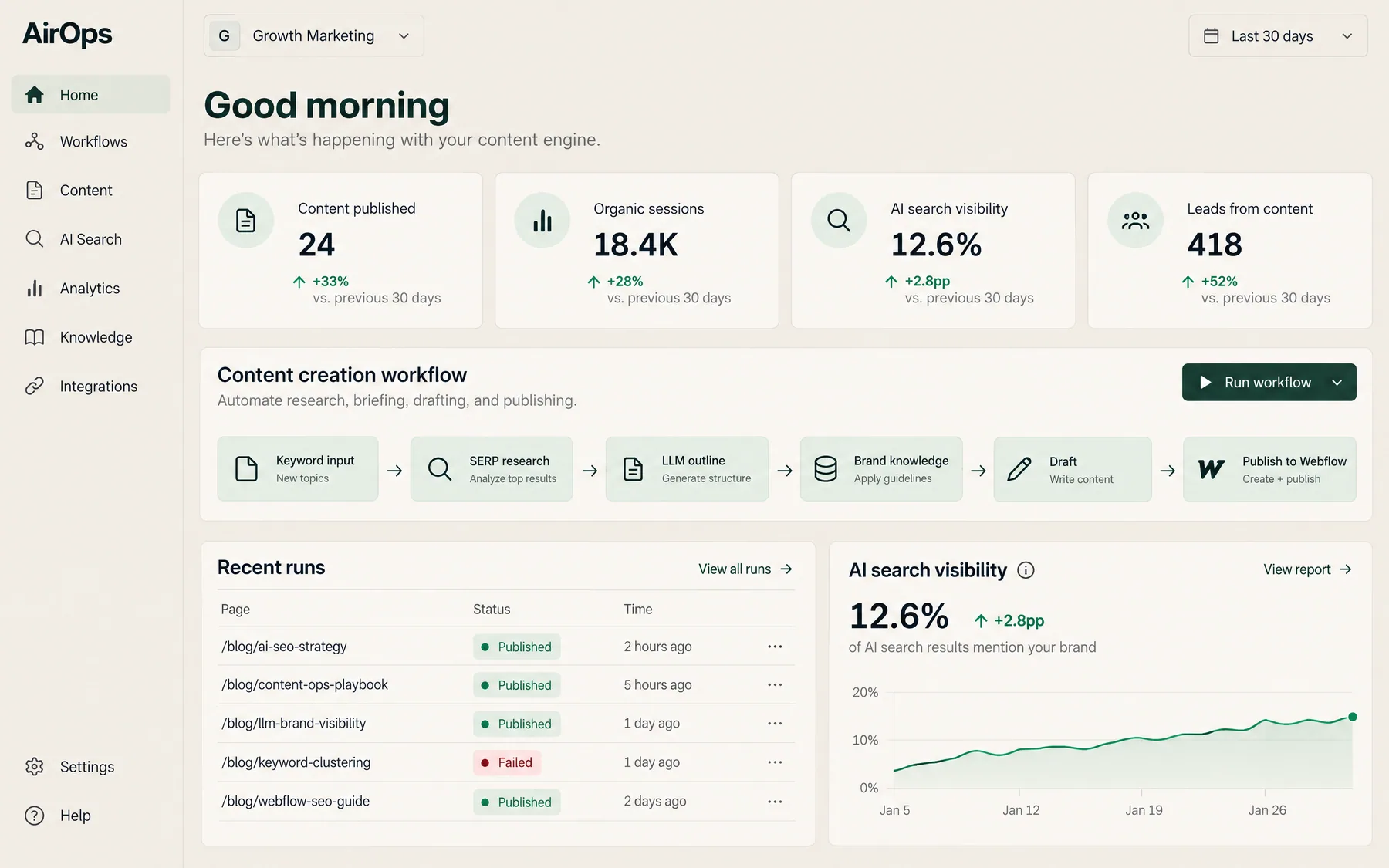Click the "5 hours ago" time cell
The height and width of the screenshot is (868, 1389).
657,685
